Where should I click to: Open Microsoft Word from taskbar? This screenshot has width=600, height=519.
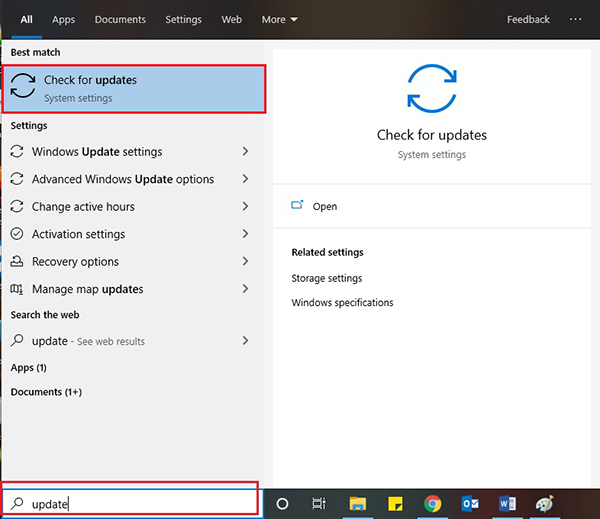click(507, 504)
